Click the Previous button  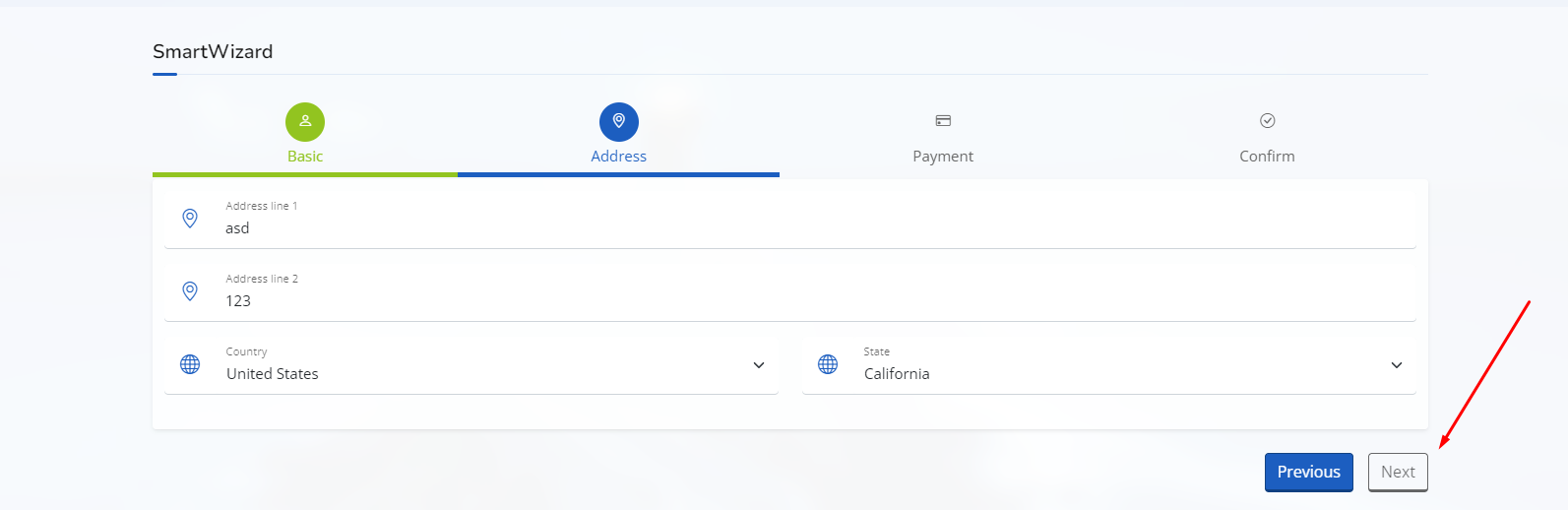click(x=1309, y=473)
